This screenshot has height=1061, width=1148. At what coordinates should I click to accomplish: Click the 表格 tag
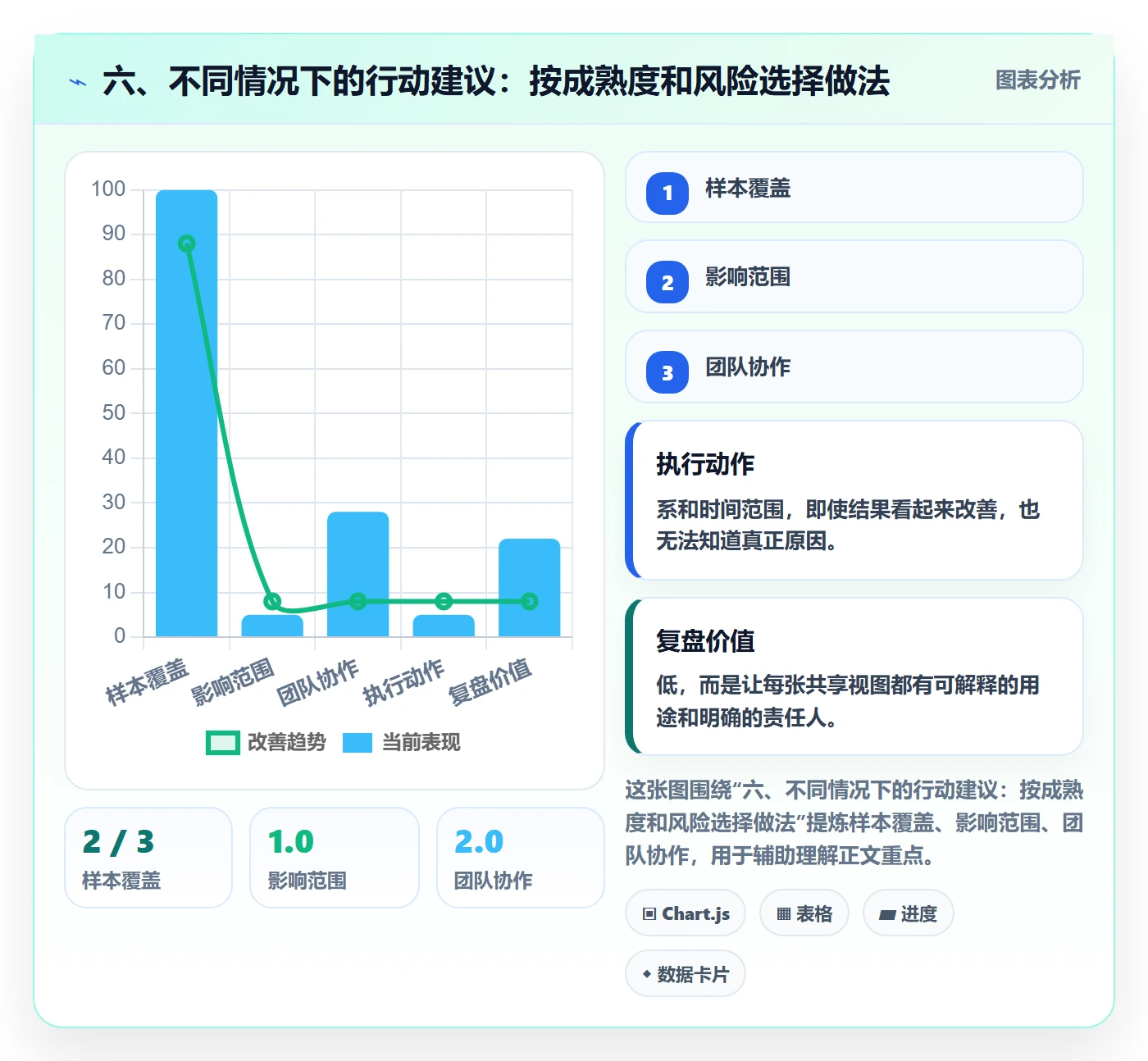(x=804, y=913)
